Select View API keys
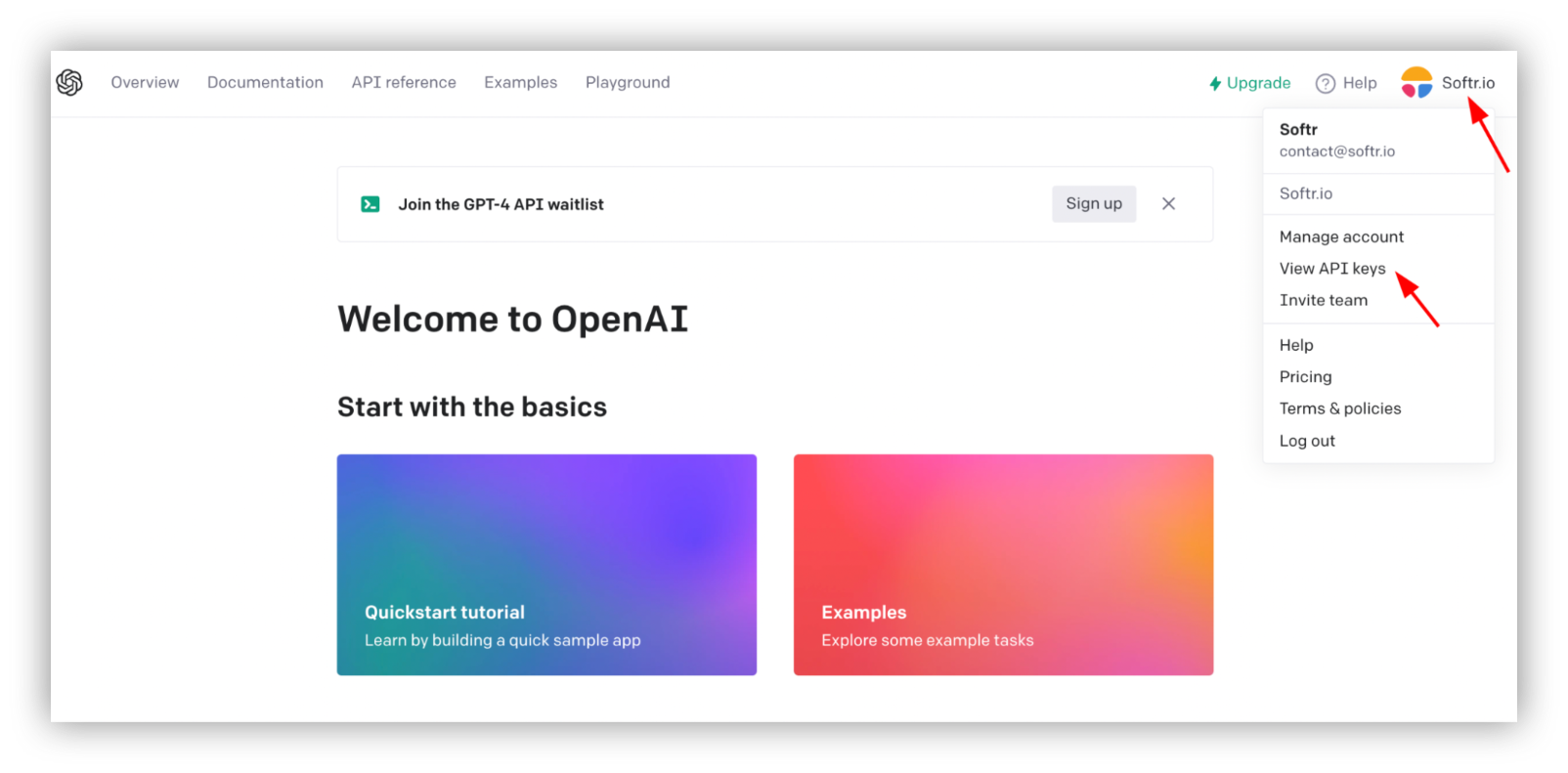 [x=1332, y=269]
